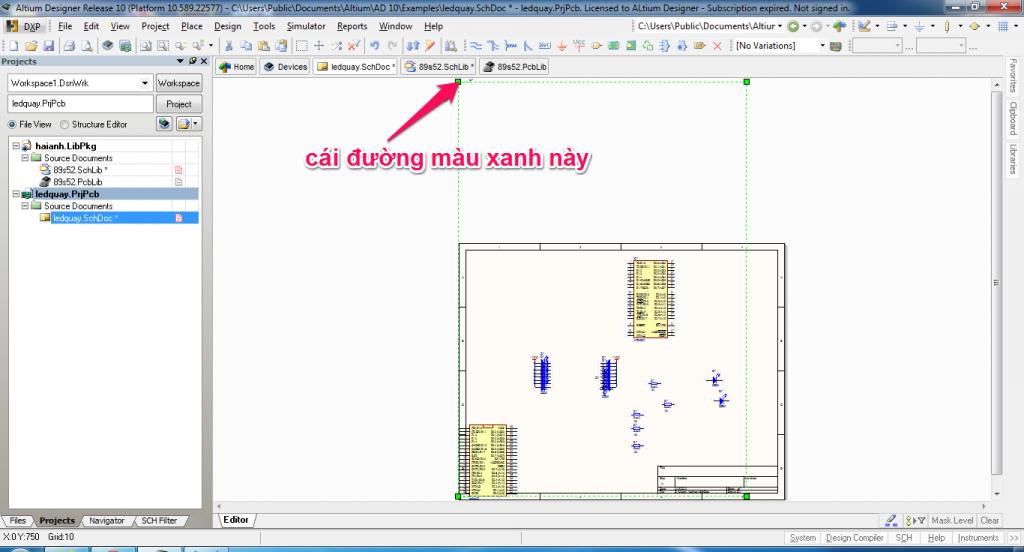Image resolution: width=1024 pixels, height=552 pixels.
Task: Open Print Preview from the toolbar
Action: point(86,46)
